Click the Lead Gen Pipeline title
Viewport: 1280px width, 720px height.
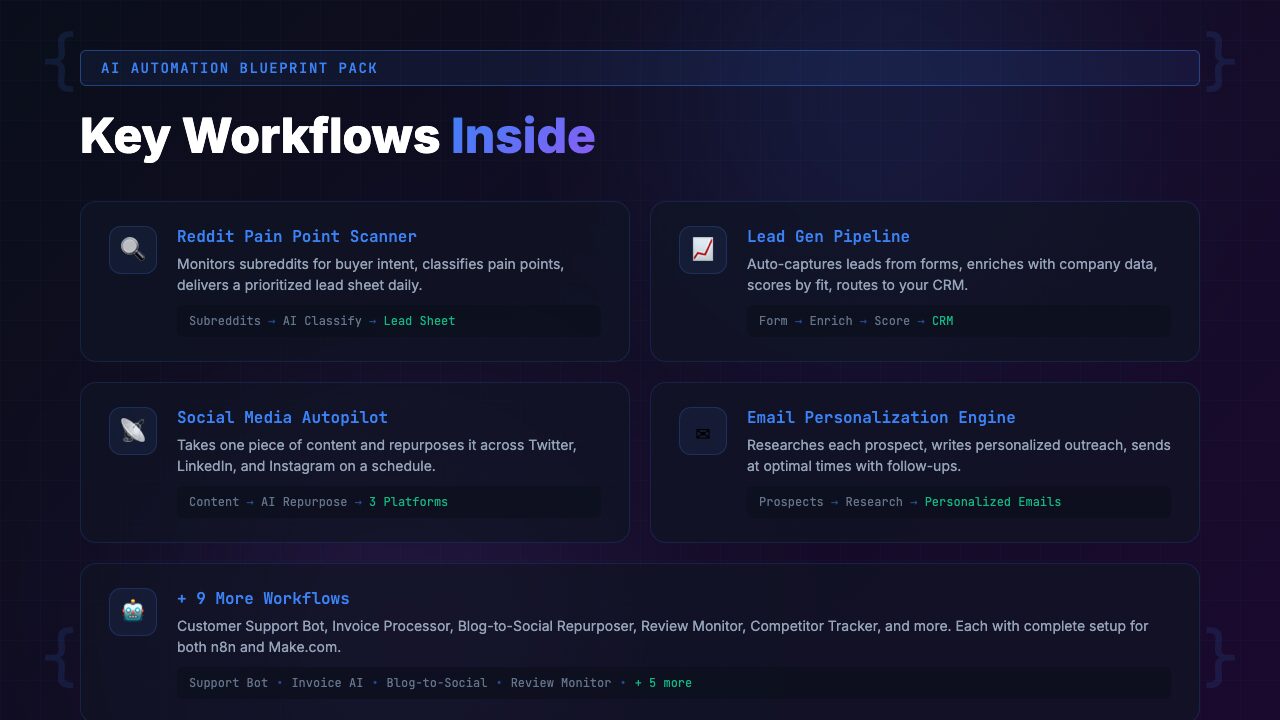pyautogui.click(x=828, y=237)
